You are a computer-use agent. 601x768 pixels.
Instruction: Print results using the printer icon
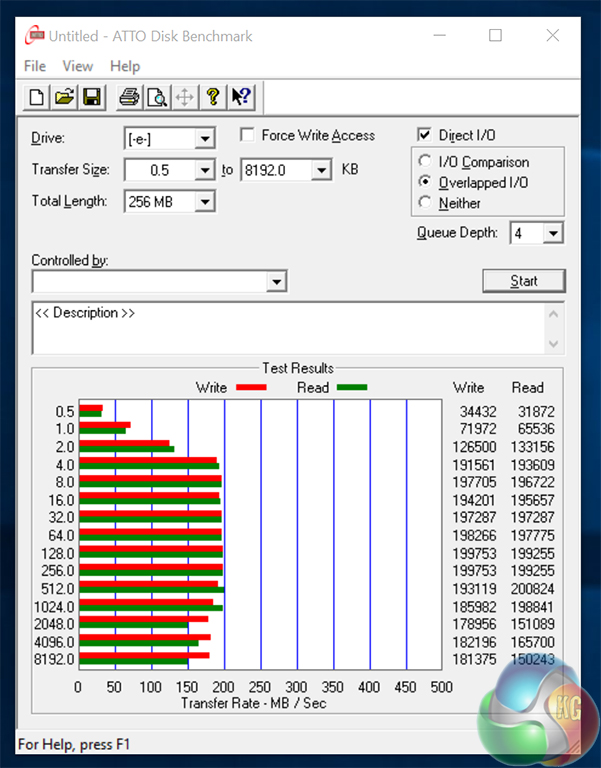(129, 97)
